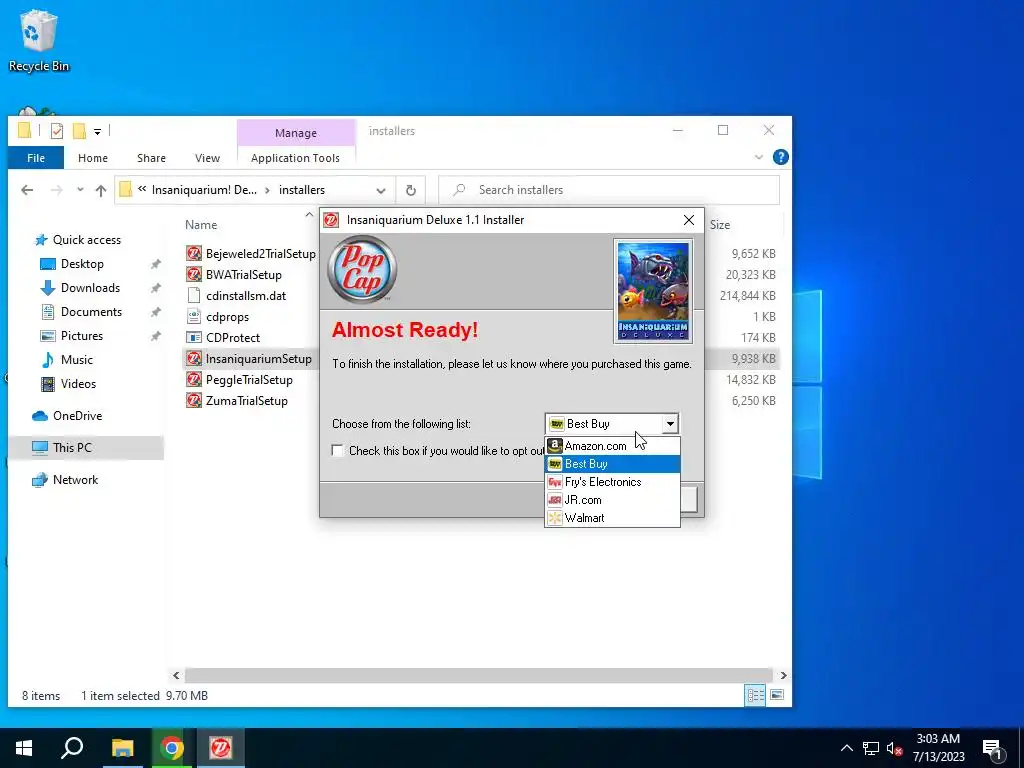
Task: Click the Insaniquarium Deluxe box art thumbnail
Action: (653, 291)
